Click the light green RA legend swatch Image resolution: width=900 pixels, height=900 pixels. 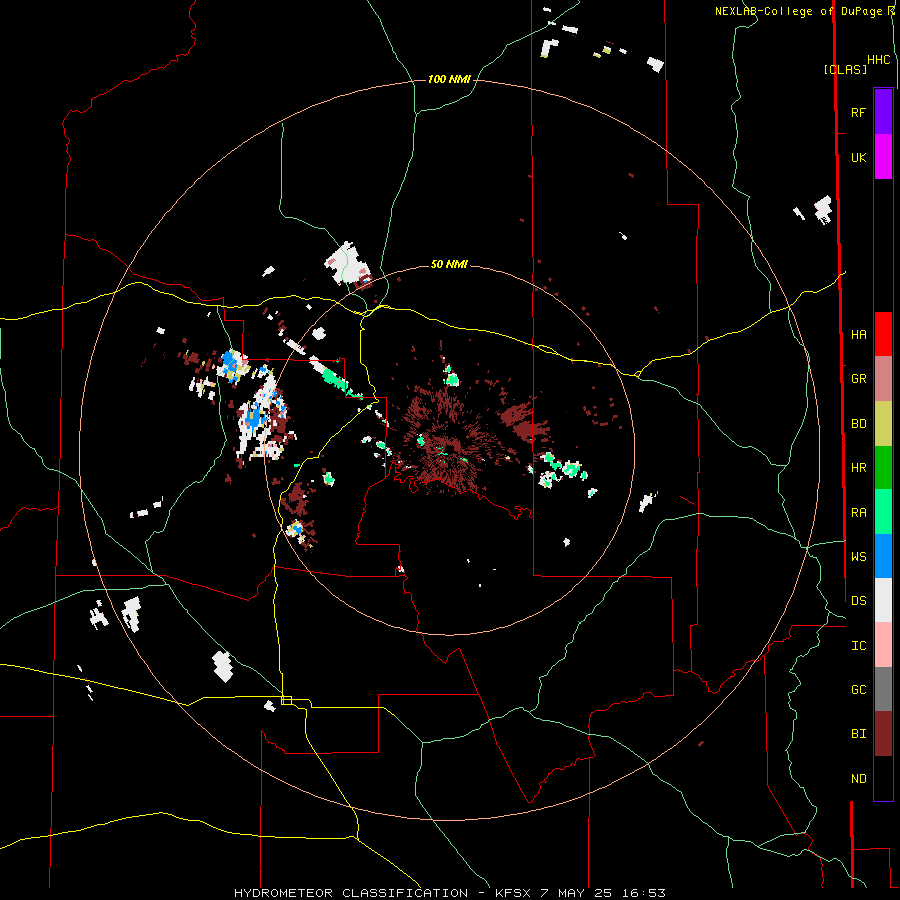pos(883,512)
